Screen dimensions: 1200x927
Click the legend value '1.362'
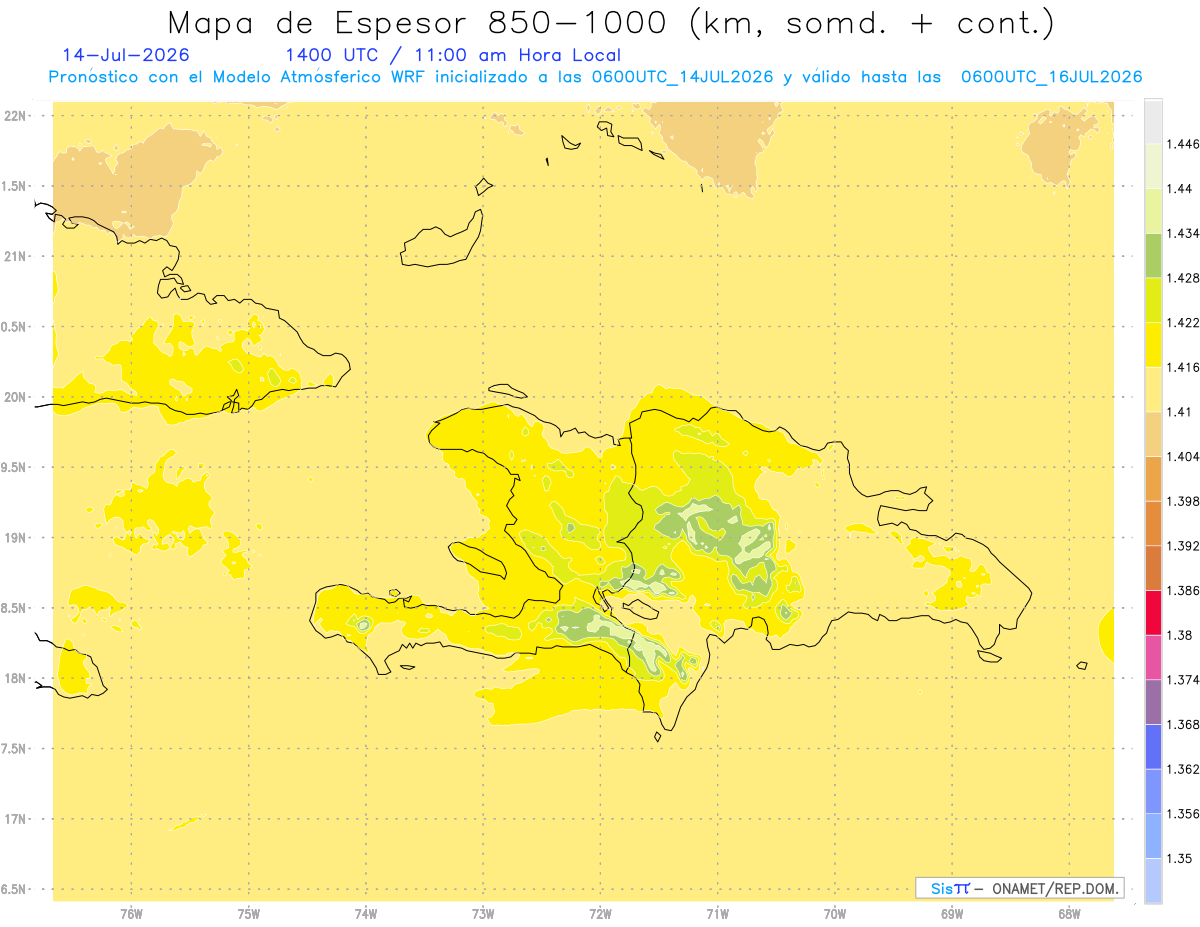coord(1183,769)
